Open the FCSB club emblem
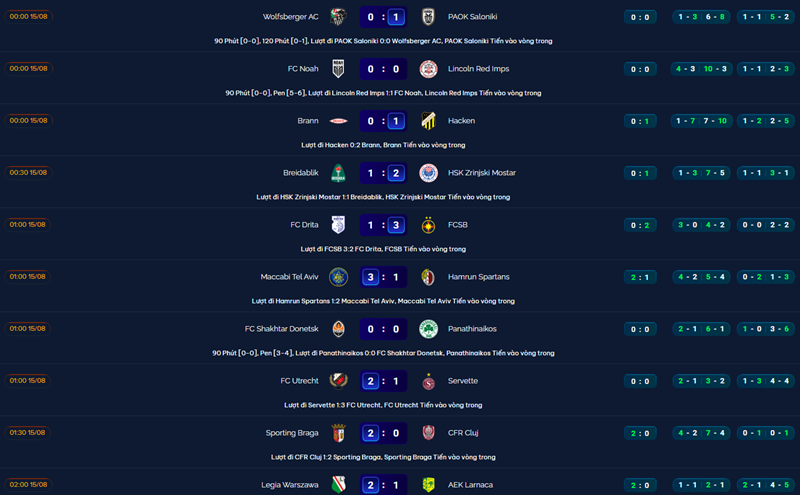 tap(428, 225)
